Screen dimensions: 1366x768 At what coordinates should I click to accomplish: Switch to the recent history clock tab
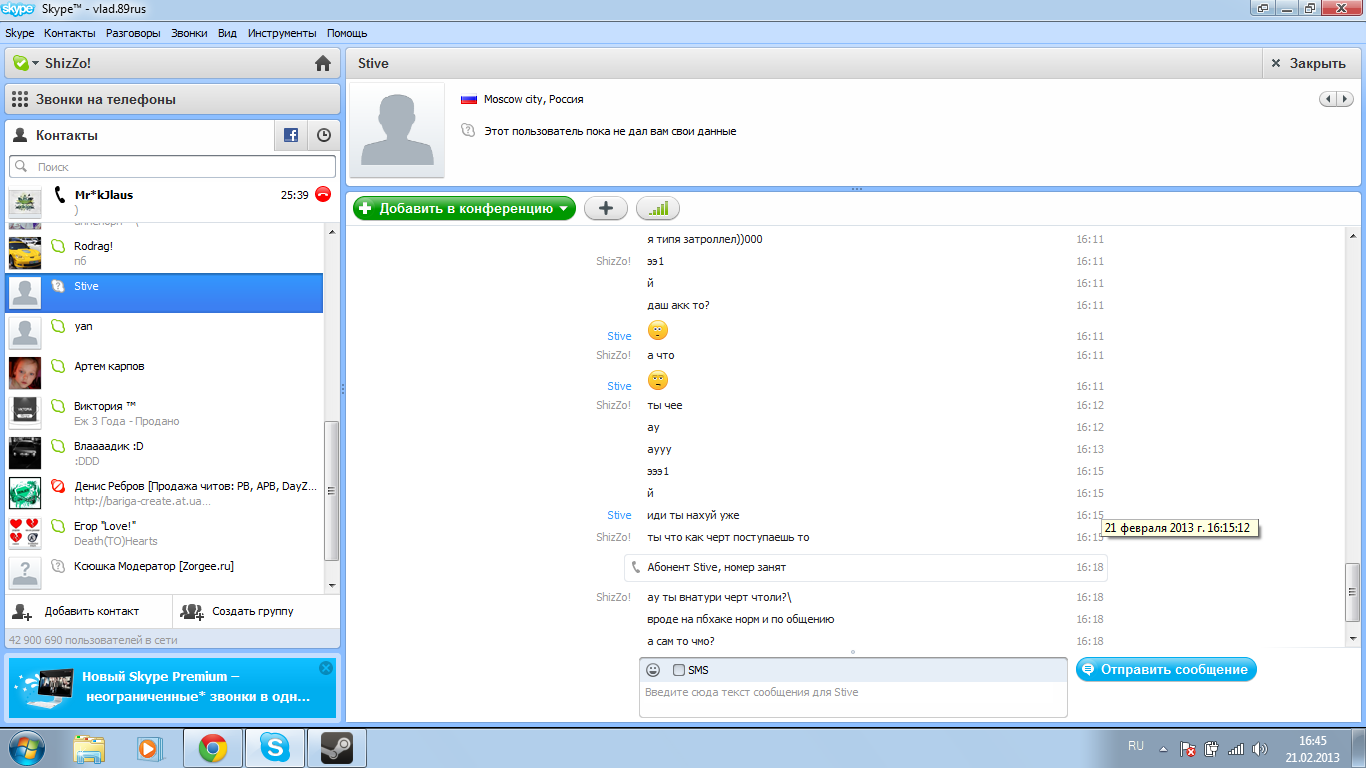pyautogui.click(x=324, y=135)
